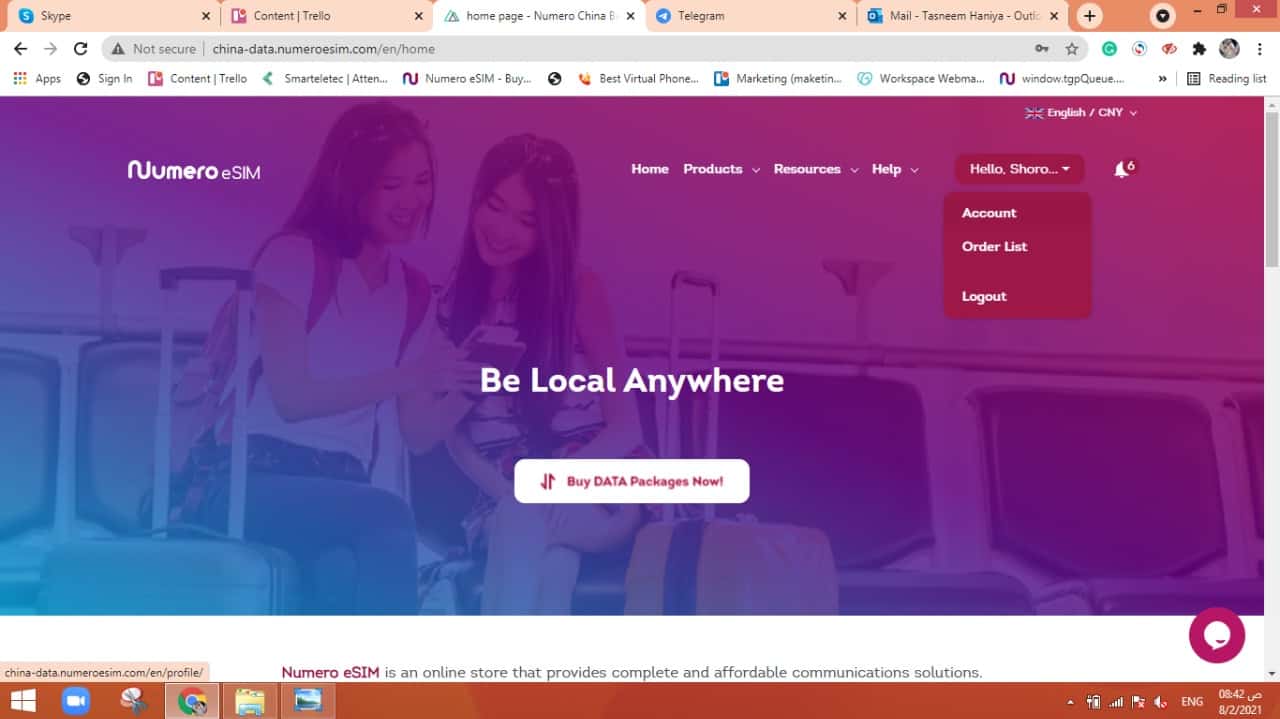Open Zoom from the taskbar
Viewport: 1280px width, 719px height.
click(76, 701)
